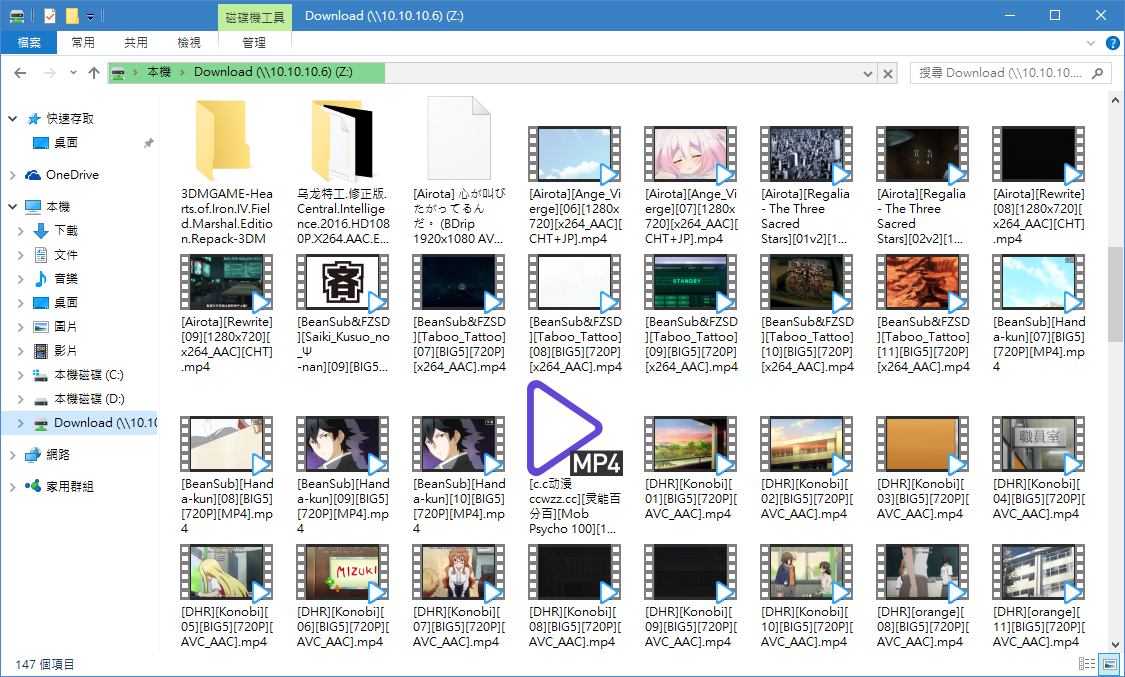Expand the ribbon with the chevron

pos(1091,43)
